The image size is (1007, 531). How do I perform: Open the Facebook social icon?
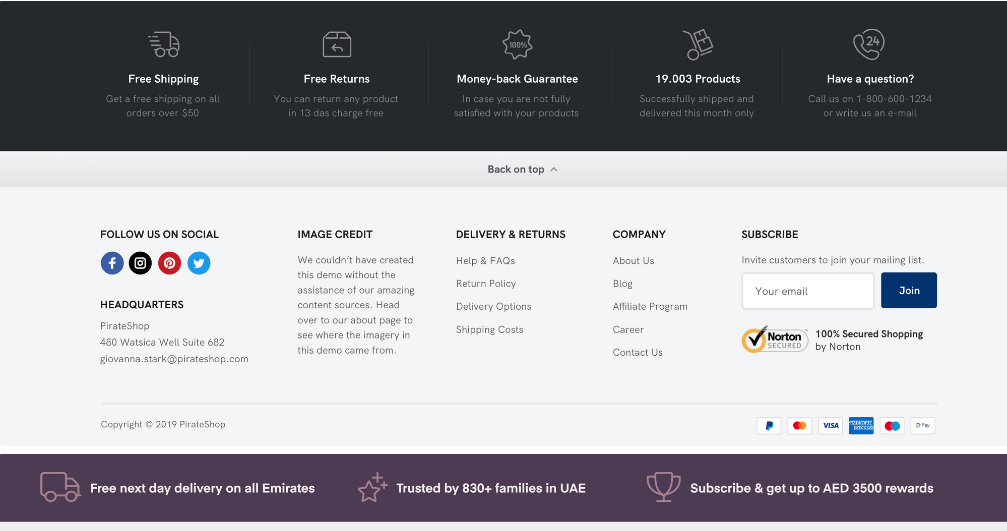(112, 263)
